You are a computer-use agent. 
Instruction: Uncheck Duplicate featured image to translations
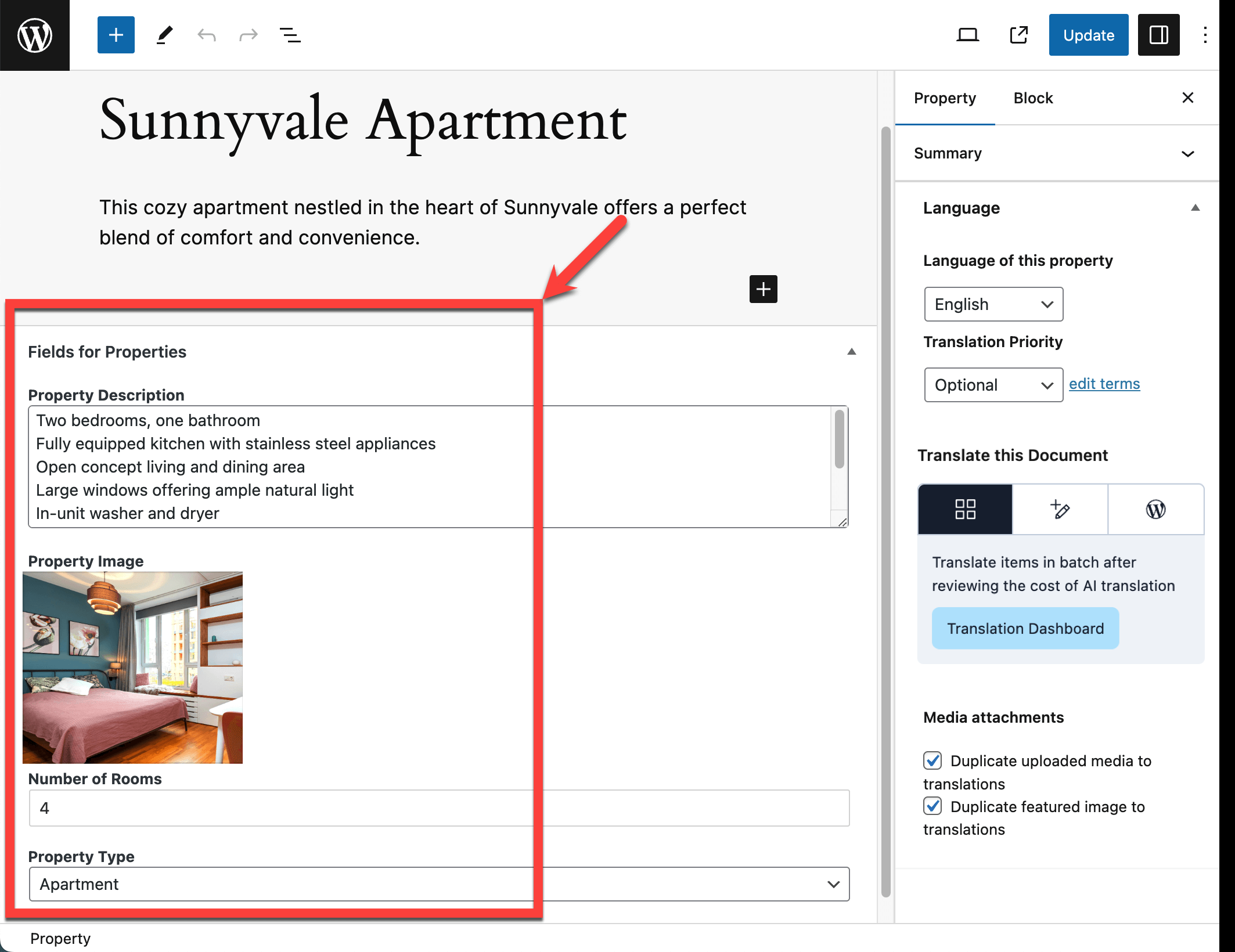tap(932, 806)
